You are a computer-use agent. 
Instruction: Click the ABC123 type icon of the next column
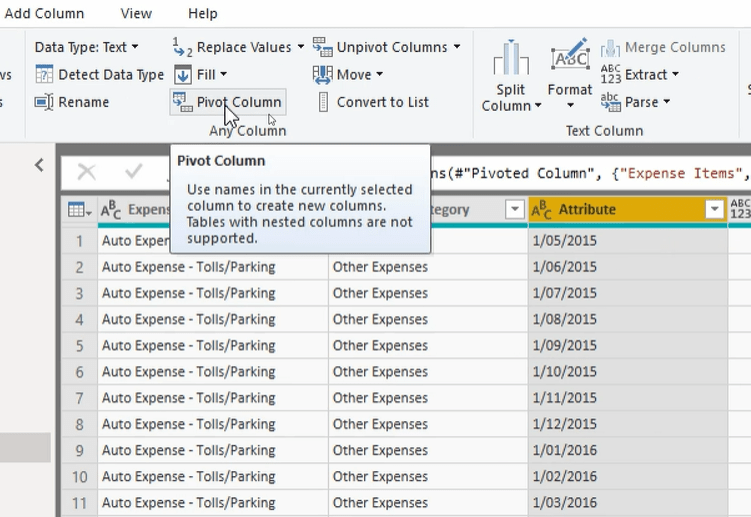[x=740, y=209]
